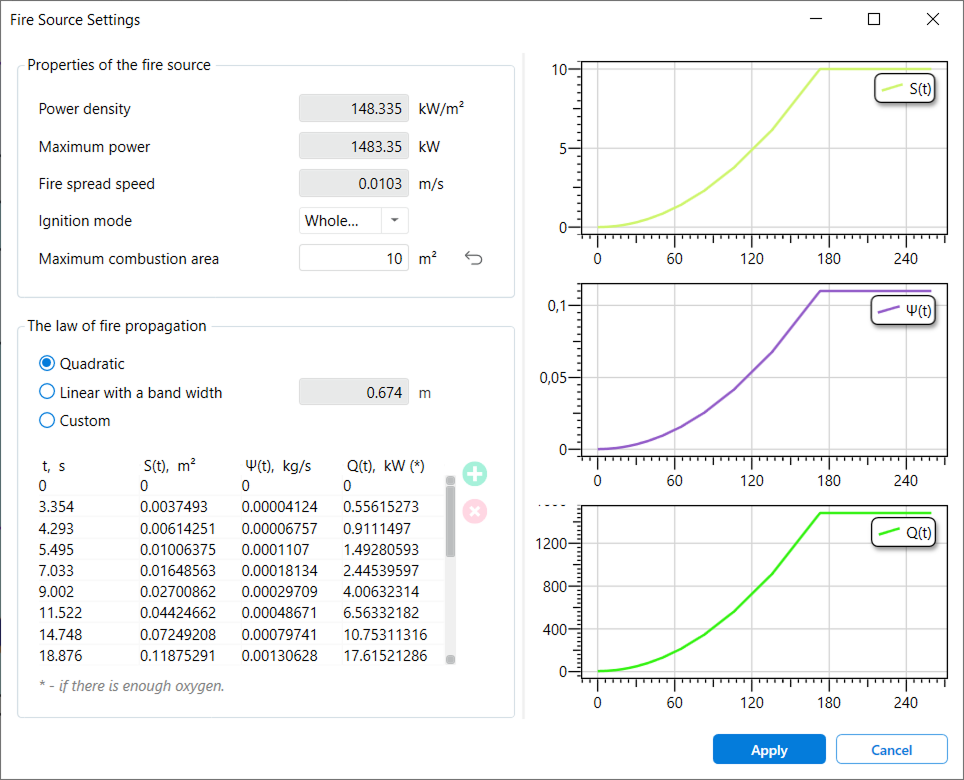The width and height of the screenshot is (964, 780).
Task: Click the propagation table scrollbar thumb
Action: pos(450,520)
